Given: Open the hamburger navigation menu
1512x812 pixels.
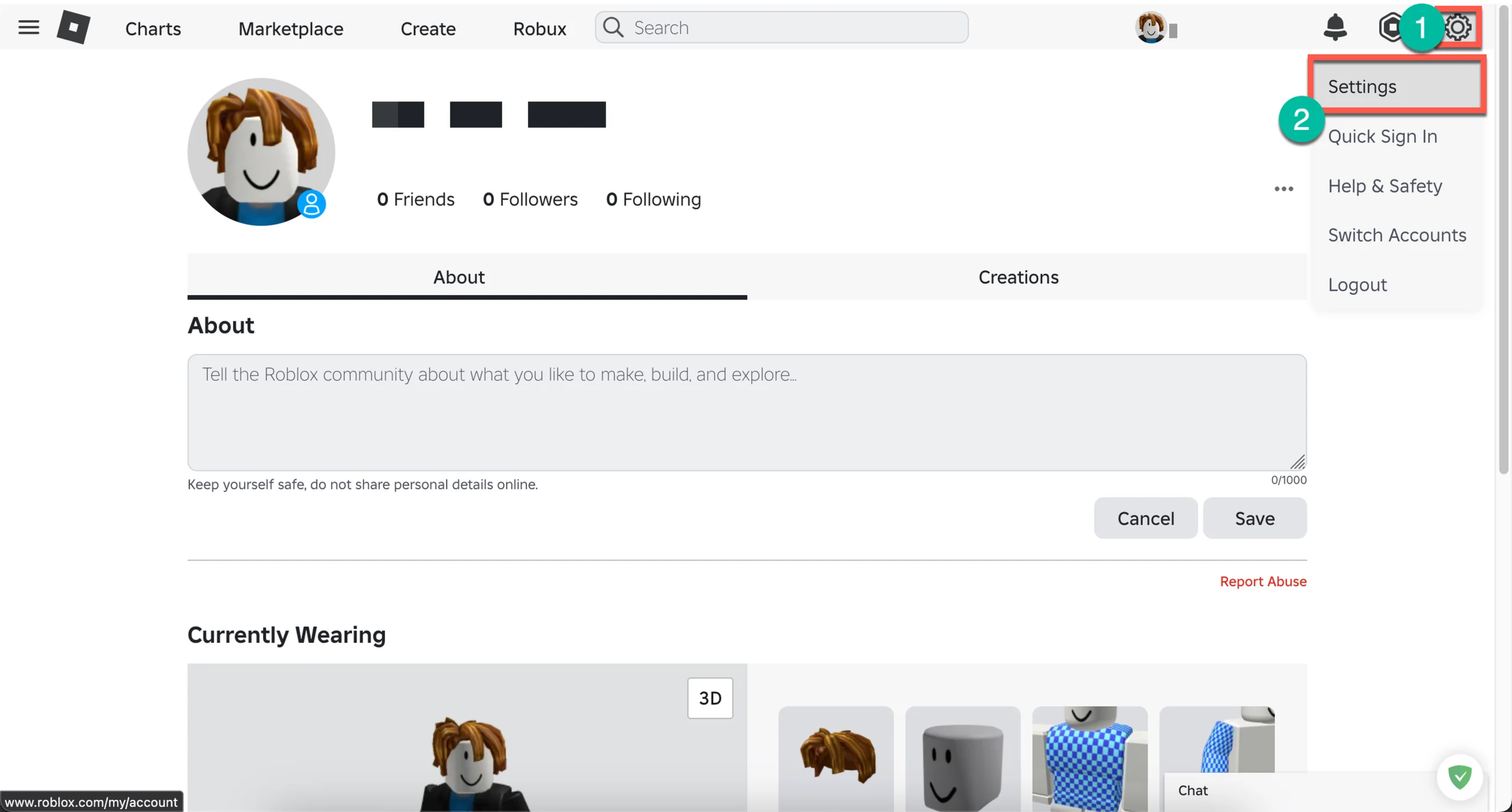Looking at the screenshot, I should (x=28, y=27).
